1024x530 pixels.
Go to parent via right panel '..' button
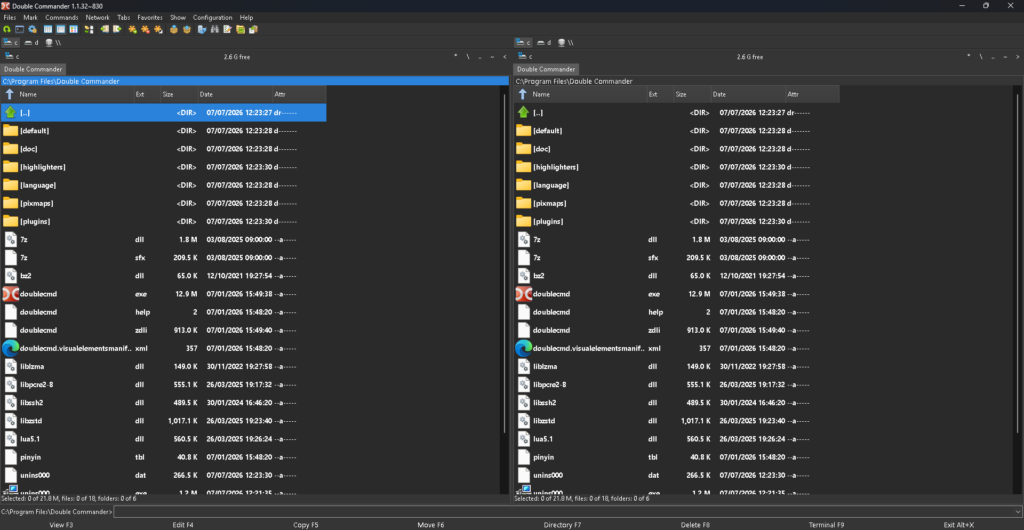coord(993,57)
